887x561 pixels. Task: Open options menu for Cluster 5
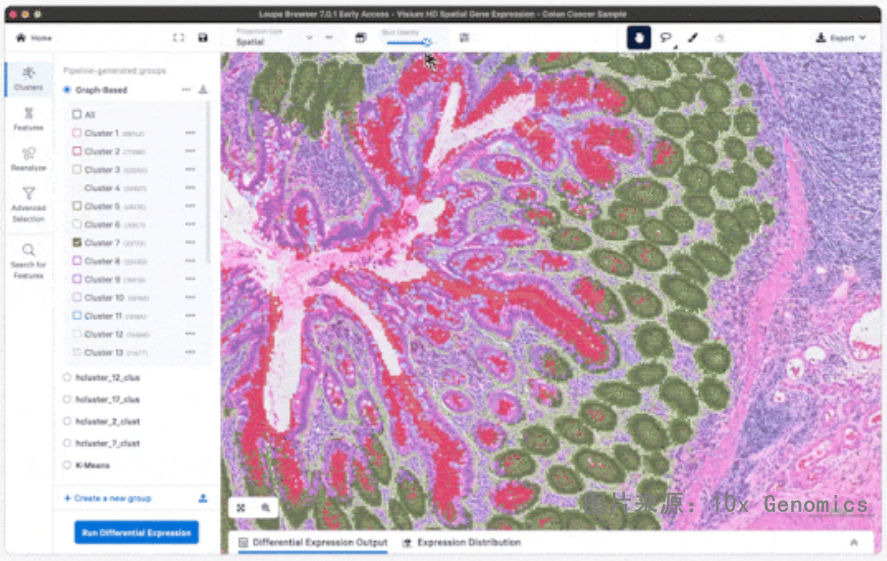pyautogui.click(x=190, y=206)
